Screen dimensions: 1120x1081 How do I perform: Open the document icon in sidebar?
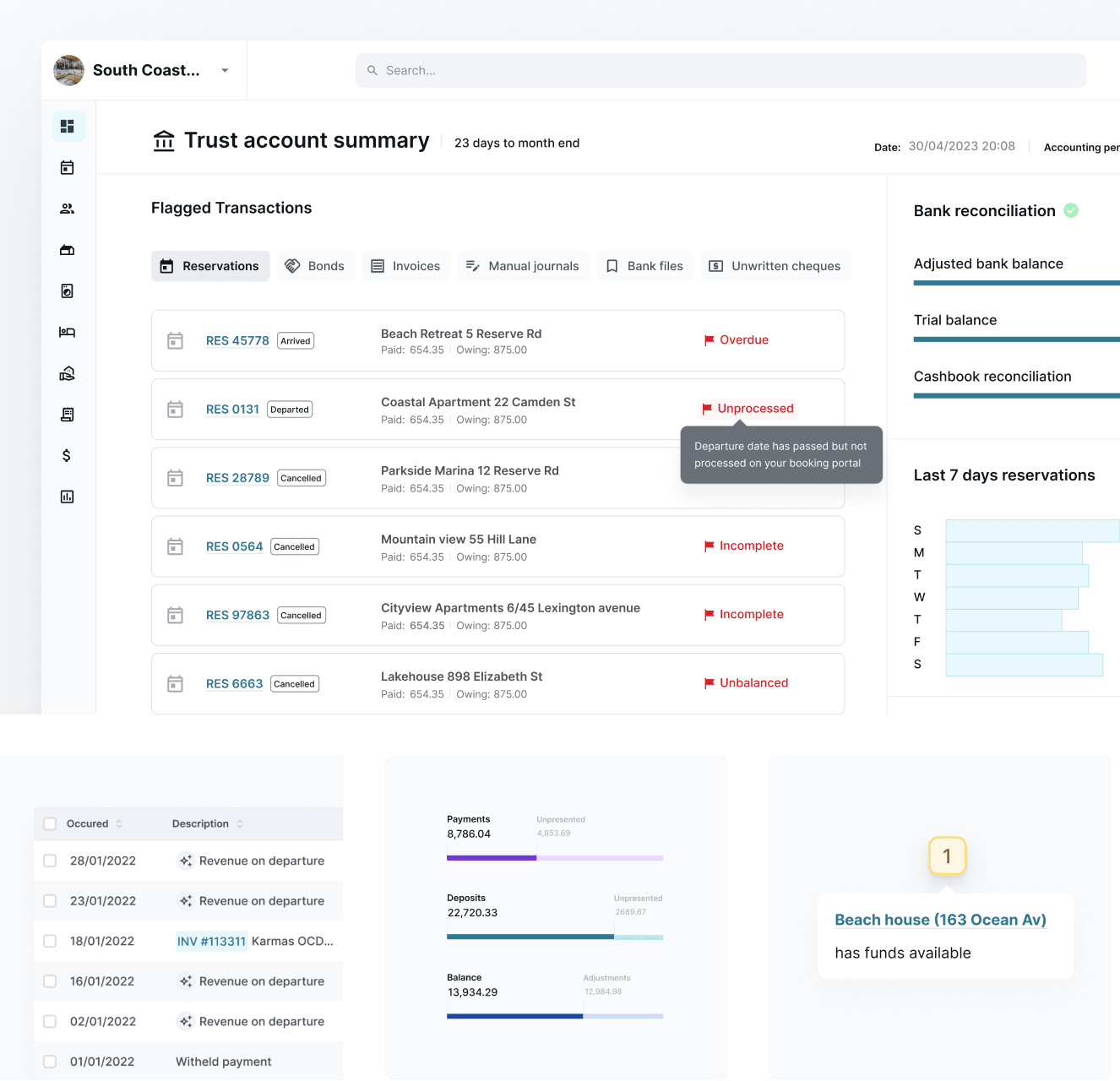click(x=68, y=291)
